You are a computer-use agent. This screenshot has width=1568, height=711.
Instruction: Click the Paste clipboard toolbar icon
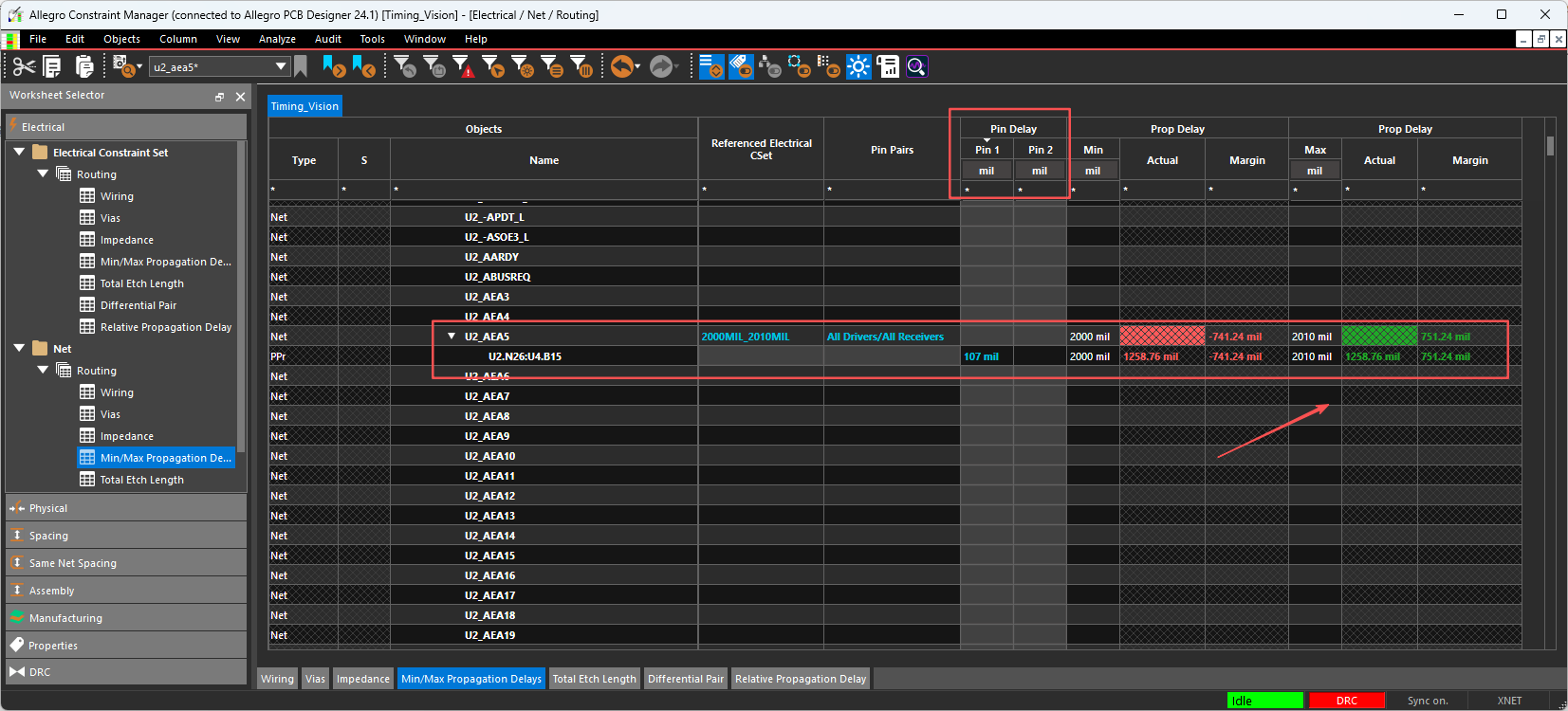coord(84,66)
